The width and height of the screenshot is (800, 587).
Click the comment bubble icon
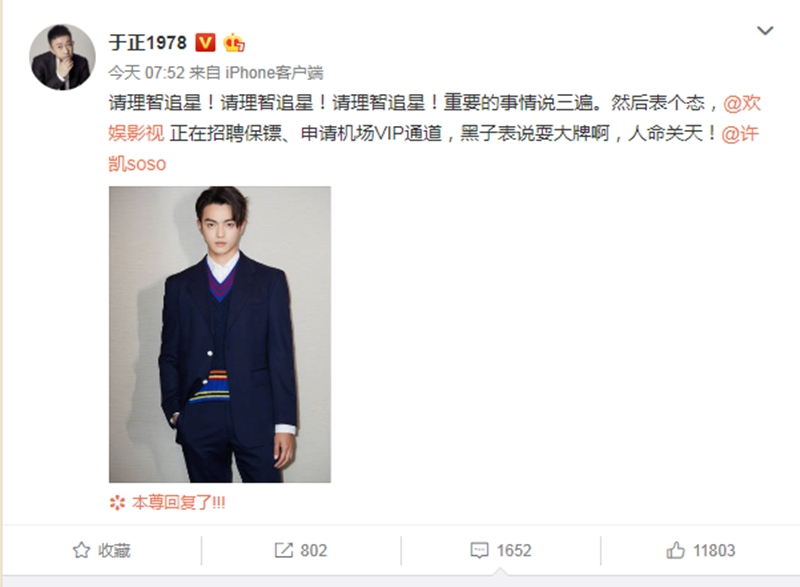pos(479,550)
